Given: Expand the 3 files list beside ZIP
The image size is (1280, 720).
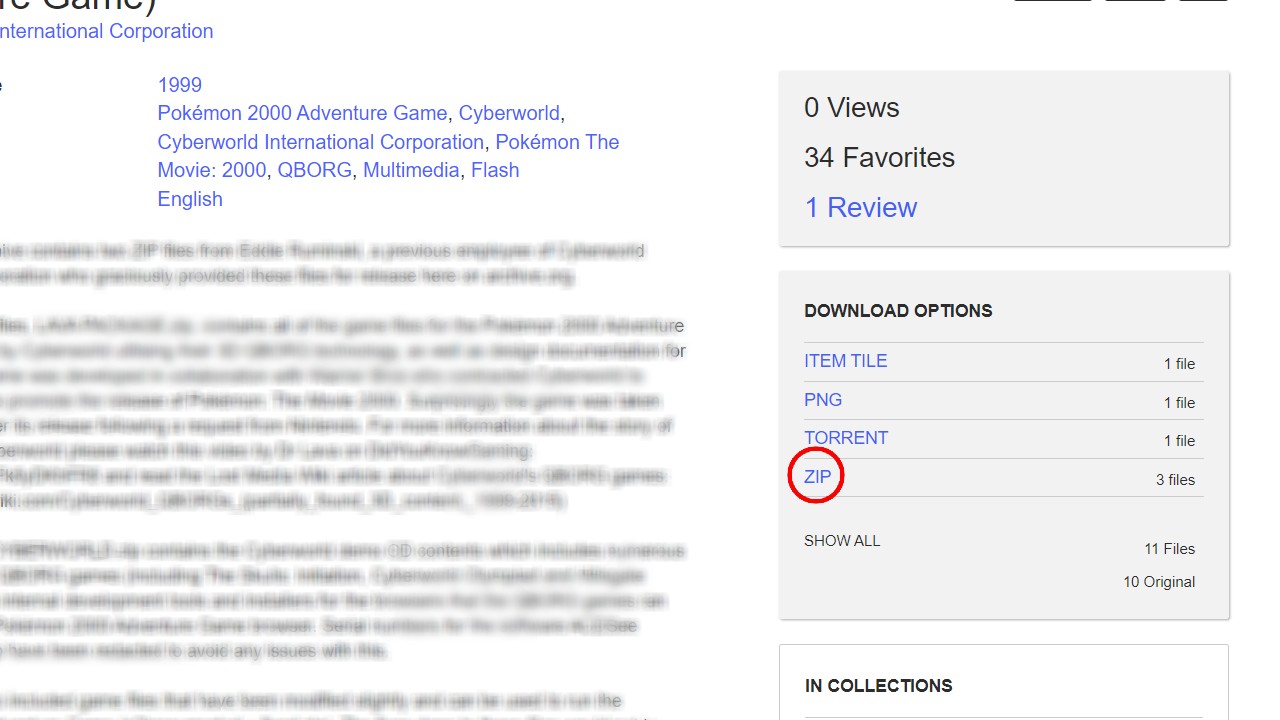Looking at the screenshot, I should tap(1175, 480).
